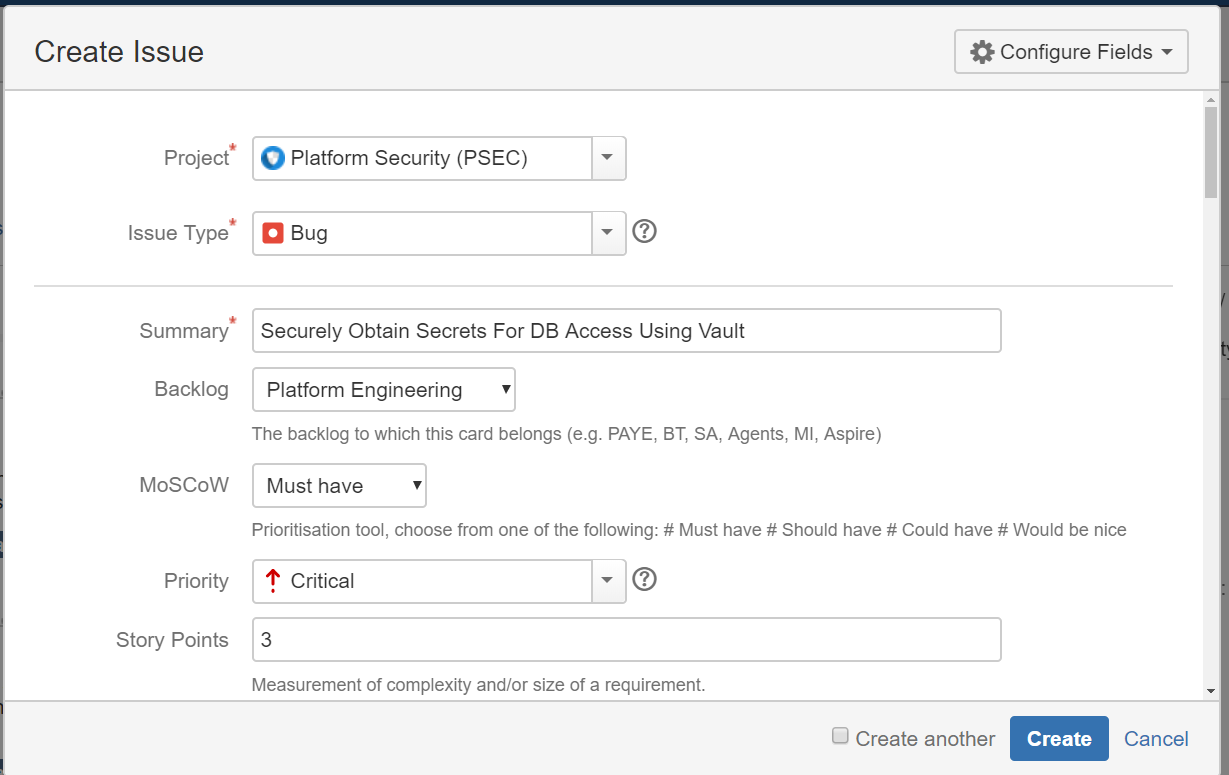Click scrollbar down arrow at bottom

click(x=1211, y=691)
